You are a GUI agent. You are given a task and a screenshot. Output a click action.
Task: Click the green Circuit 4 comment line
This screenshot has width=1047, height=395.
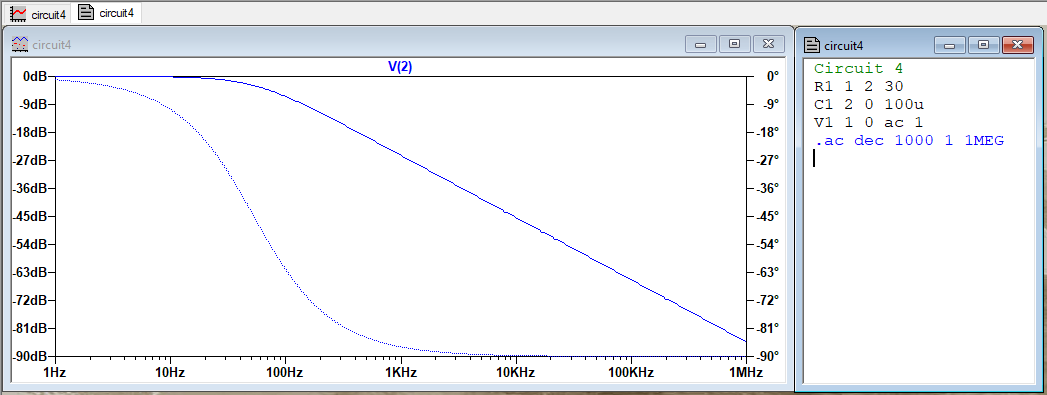[x=858, y=68]
